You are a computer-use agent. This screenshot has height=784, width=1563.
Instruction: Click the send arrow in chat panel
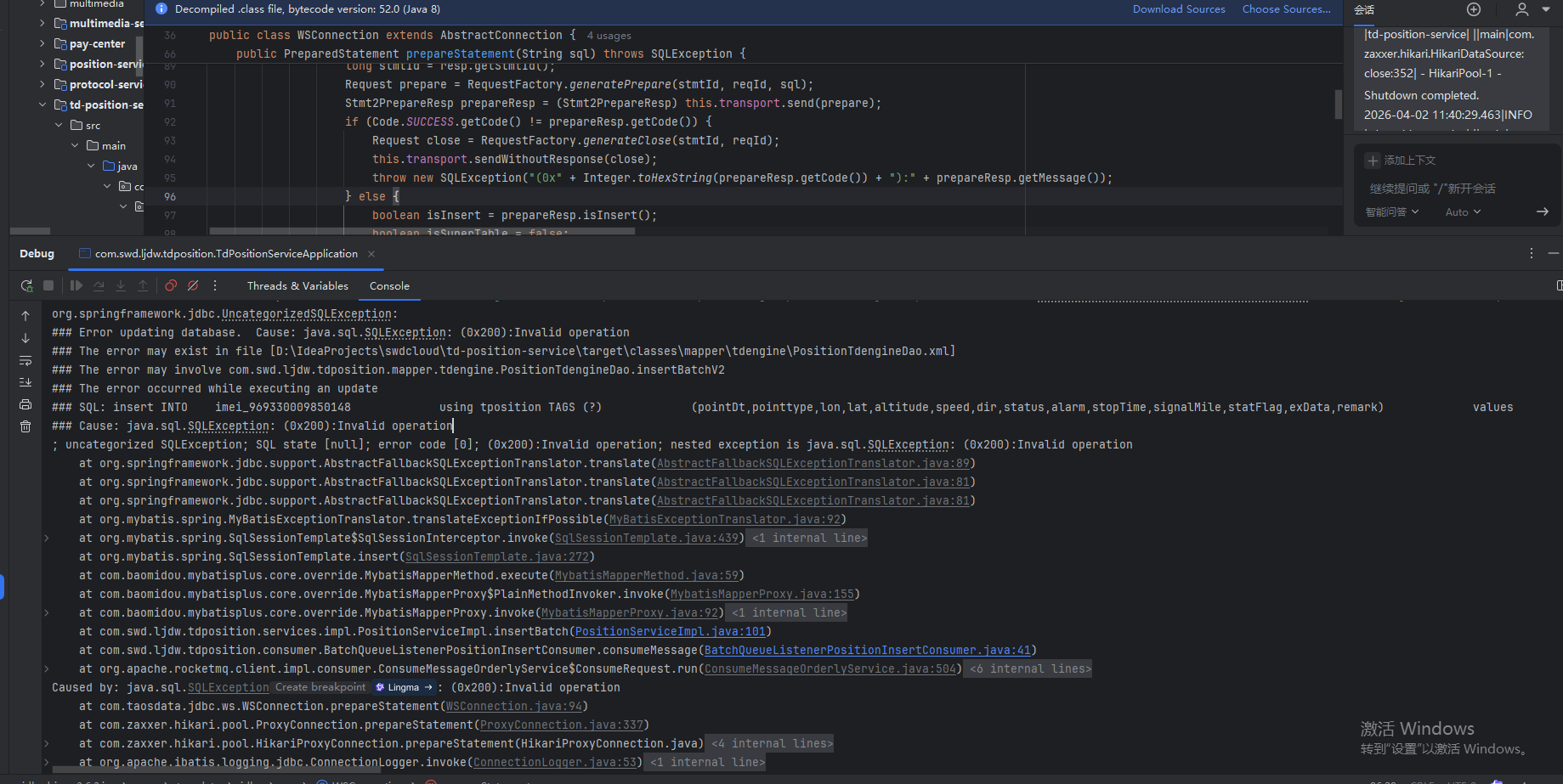click(x=1542, y=212)
